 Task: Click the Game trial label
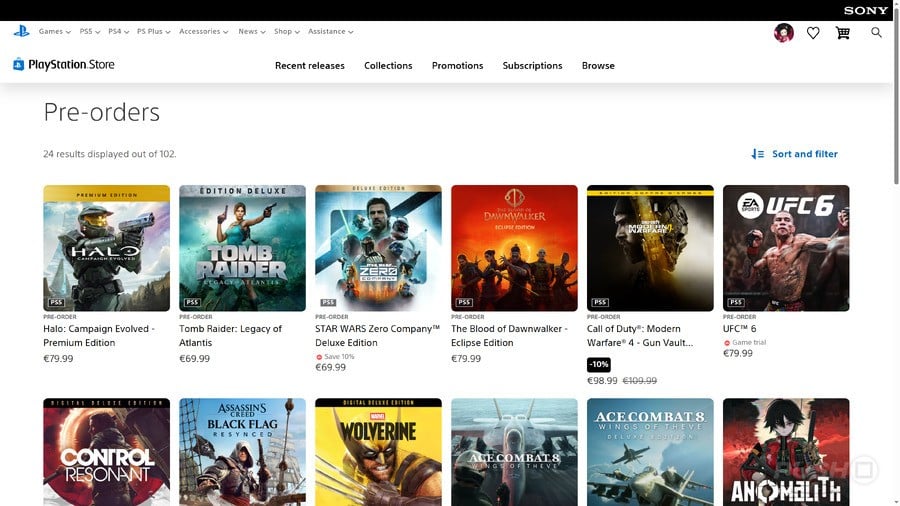point(744,342)
